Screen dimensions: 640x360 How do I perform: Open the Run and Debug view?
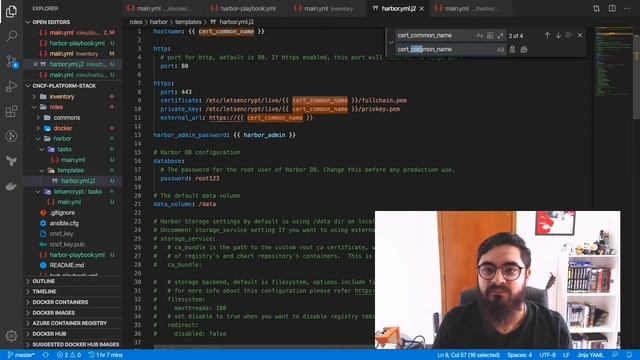[11, 86]
